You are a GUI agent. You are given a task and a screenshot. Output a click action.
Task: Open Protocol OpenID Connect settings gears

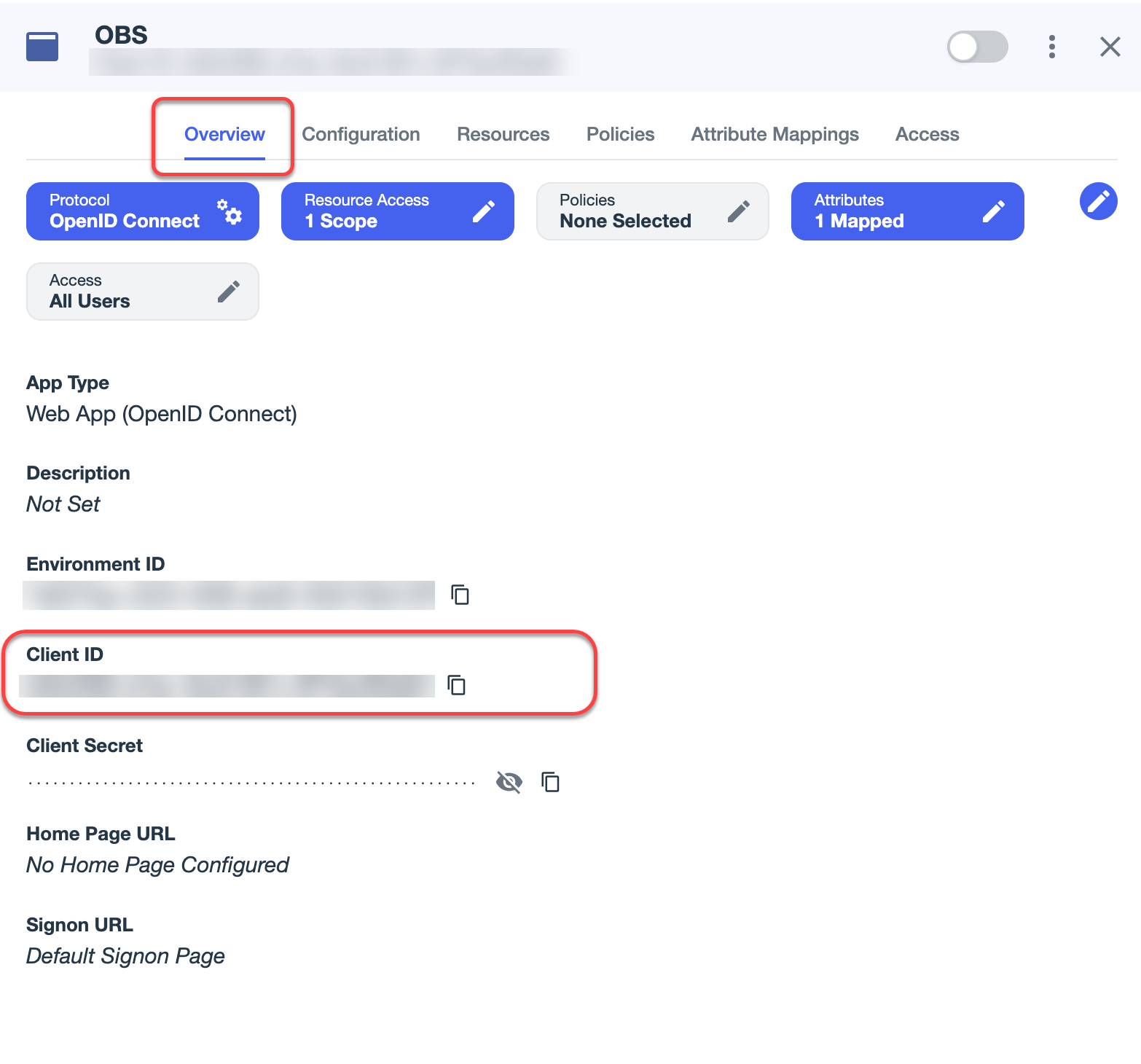tap(230, 211)
